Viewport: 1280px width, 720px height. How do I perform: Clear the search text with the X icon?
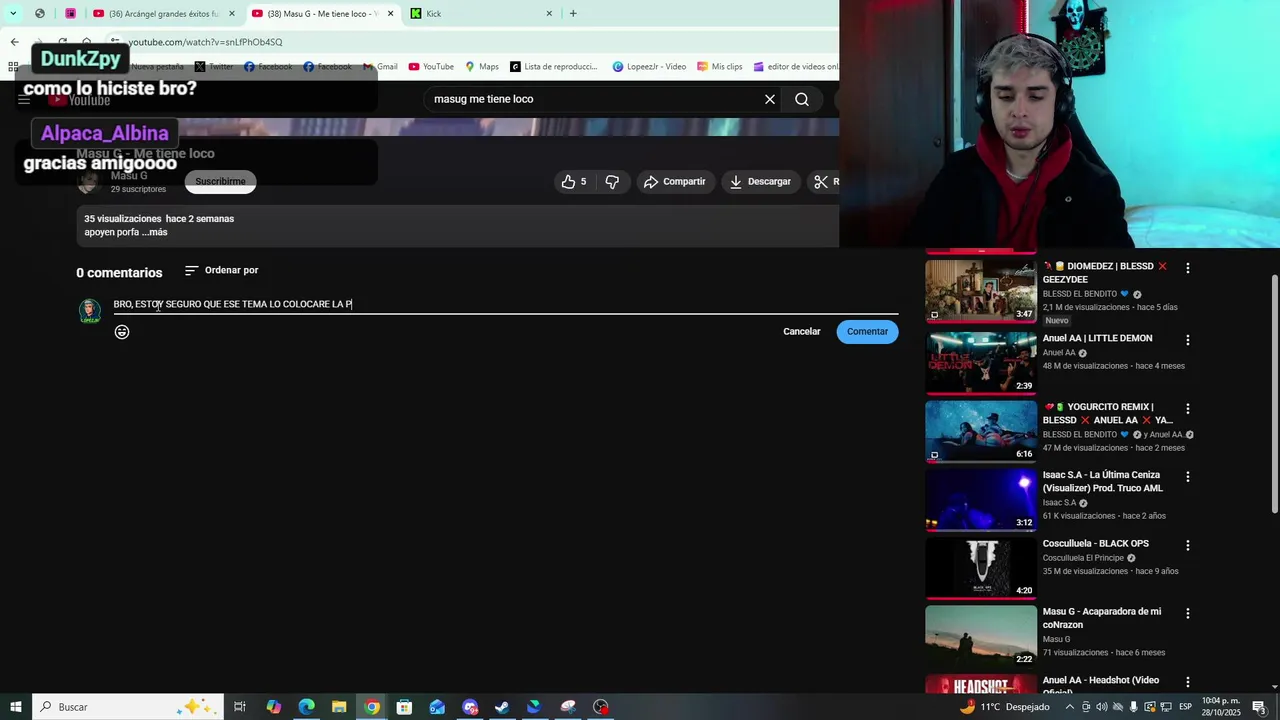(x=770, y=99)
